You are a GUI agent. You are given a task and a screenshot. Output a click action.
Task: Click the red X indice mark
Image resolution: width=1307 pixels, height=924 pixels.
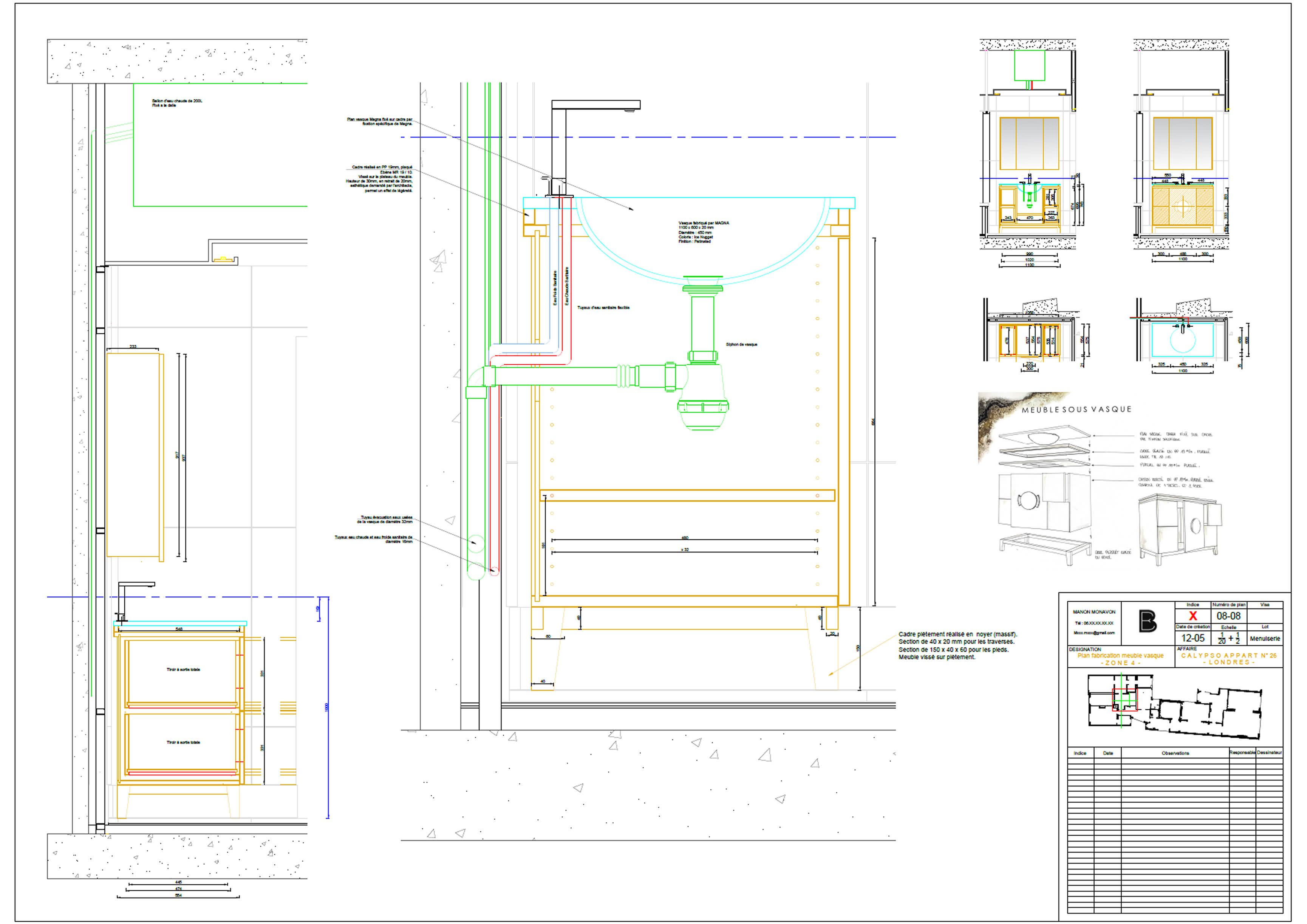(x=1193, y=616)
